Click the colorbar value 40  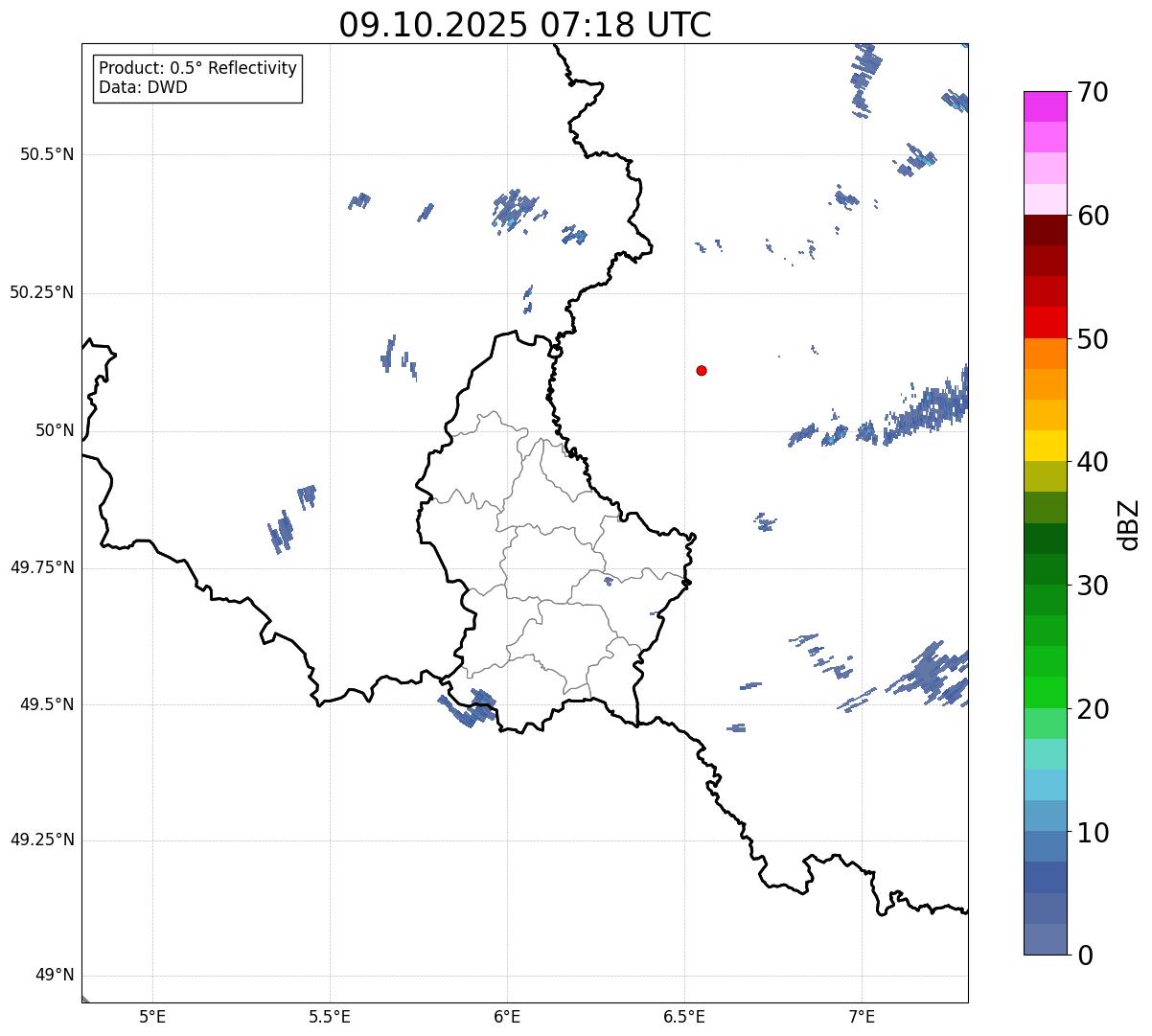(1093, 462)
